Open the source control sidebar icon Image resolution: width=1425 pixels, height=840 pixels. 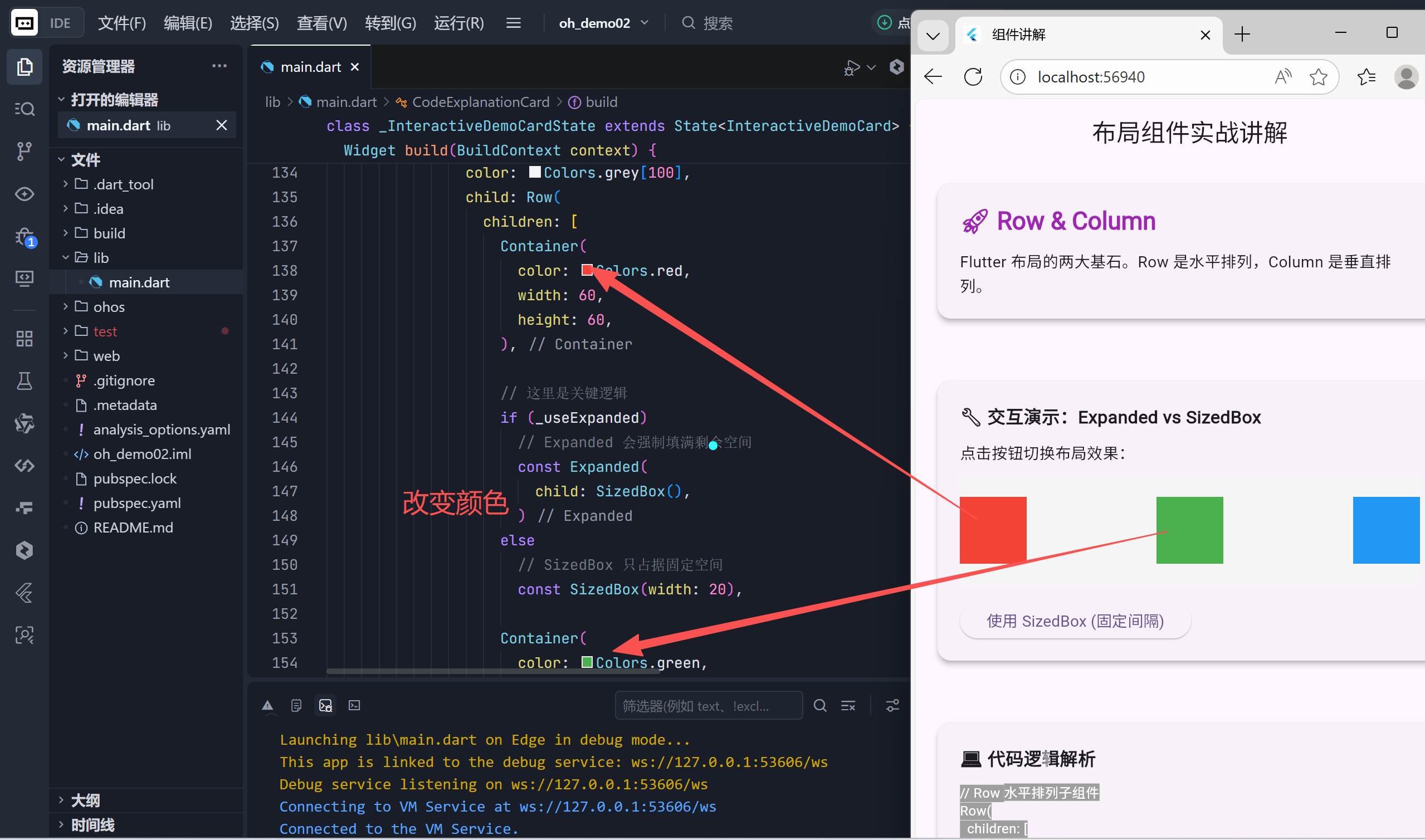click(24, 151)
